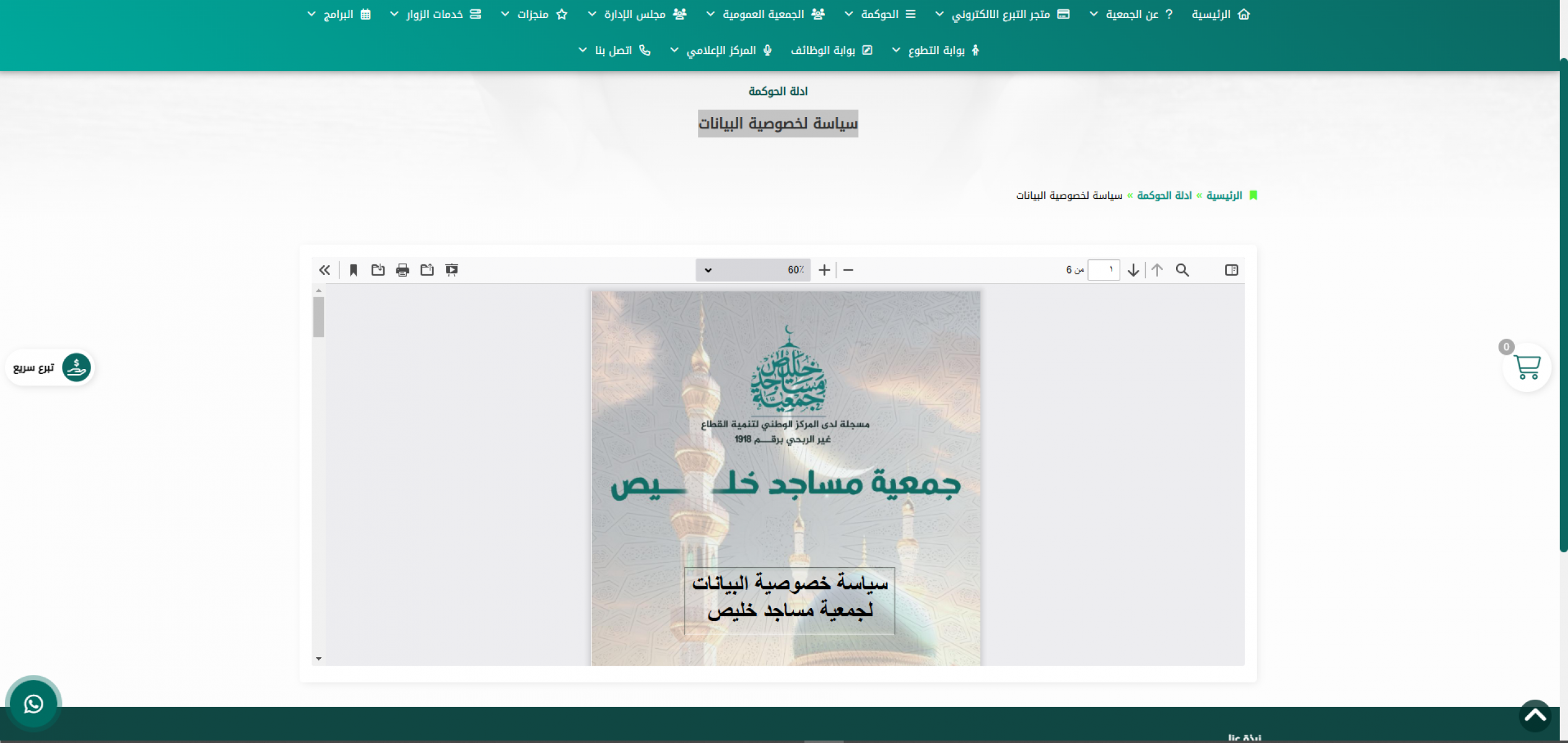
Task: Click سياسة لخصوصية البيانات breadcrumb text
Action: [x=1069, y=196]
